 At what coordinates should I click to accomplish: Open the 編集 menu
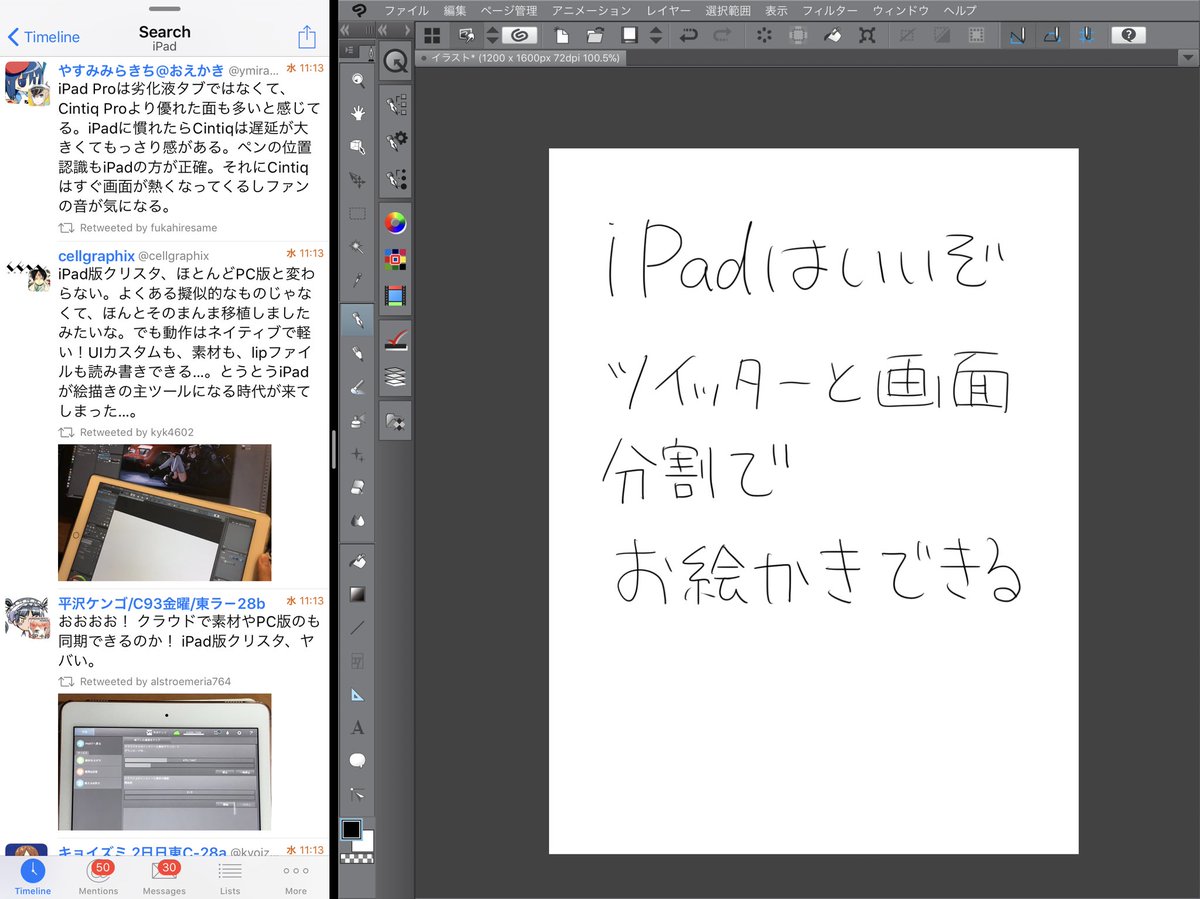[455, 10]
